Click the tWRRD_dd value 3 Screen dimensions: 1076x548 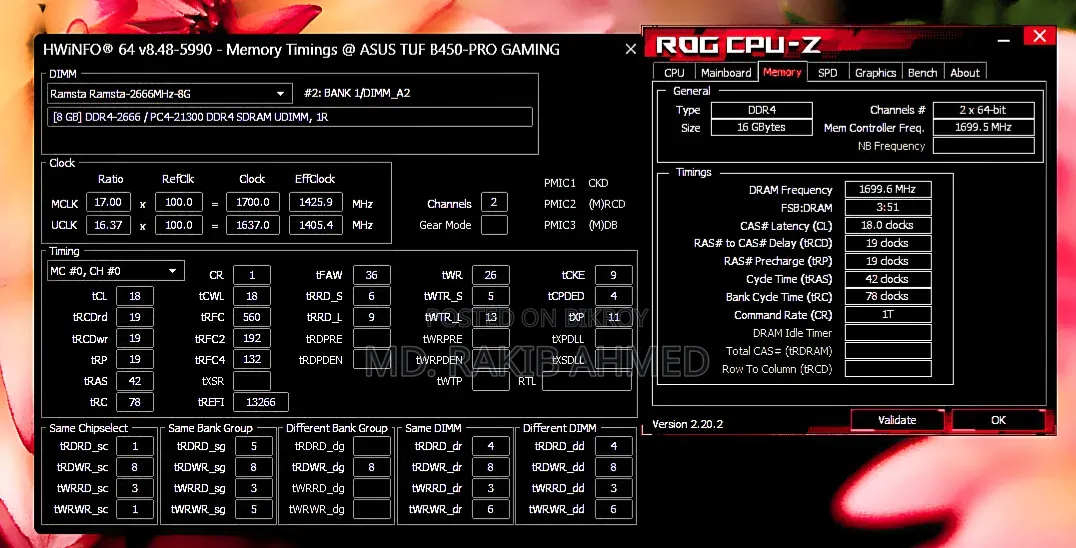tap(613, 488)
